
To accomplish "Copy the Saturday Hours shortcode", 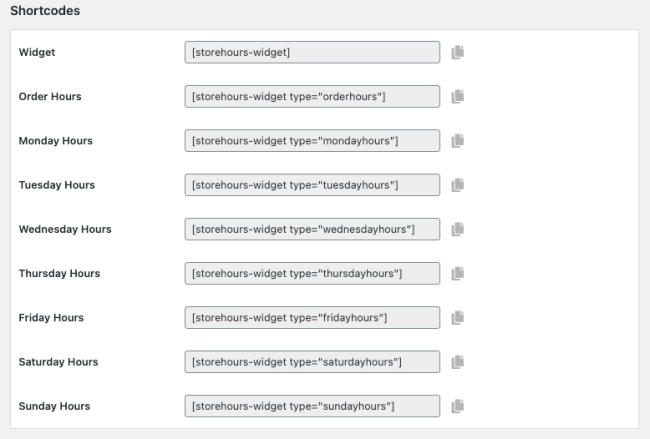I will (x=459, y=361).
